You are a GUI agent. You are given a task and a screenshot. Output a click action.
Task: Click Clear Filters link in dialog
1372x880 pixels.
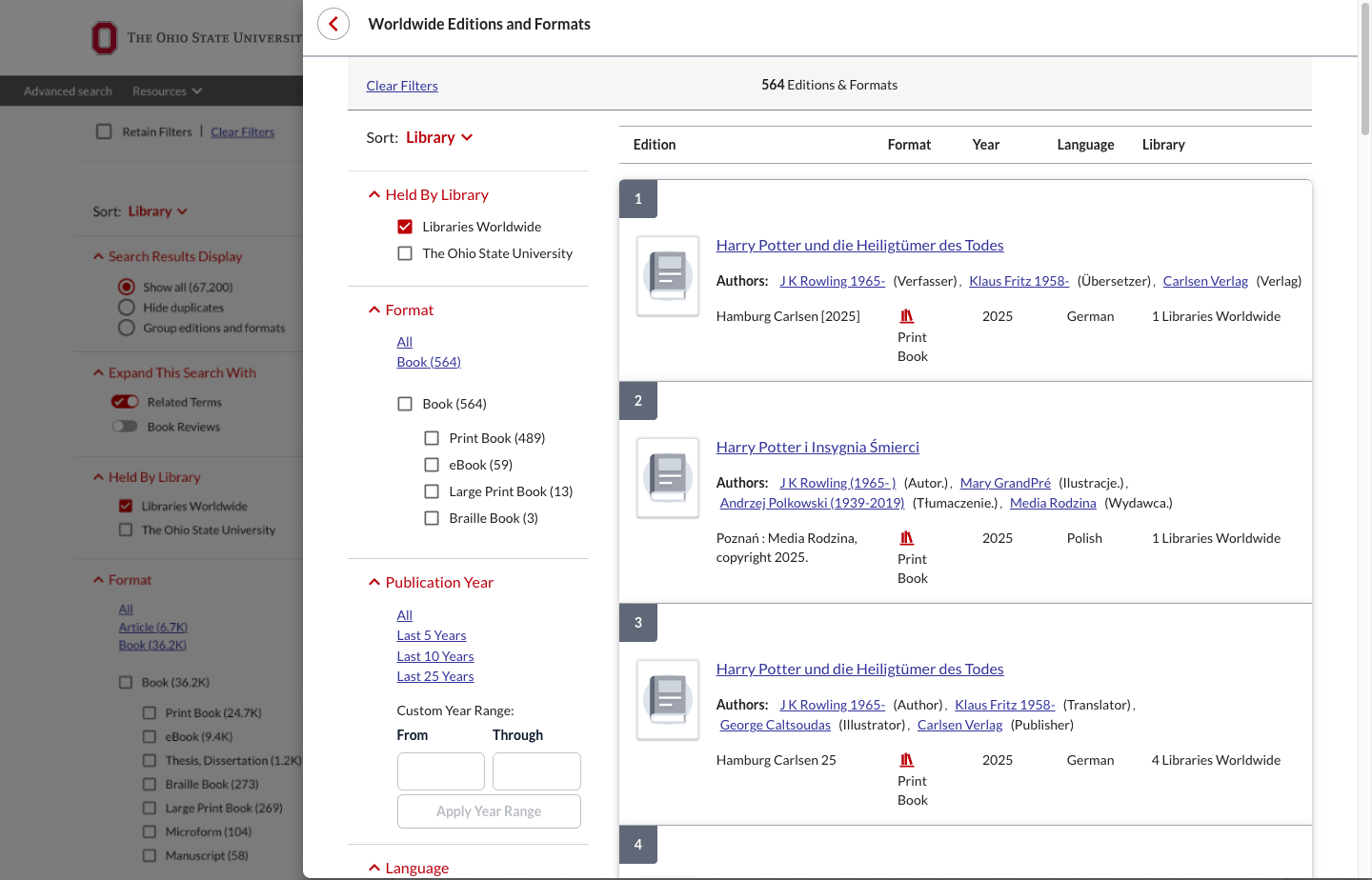coord(402,86)
